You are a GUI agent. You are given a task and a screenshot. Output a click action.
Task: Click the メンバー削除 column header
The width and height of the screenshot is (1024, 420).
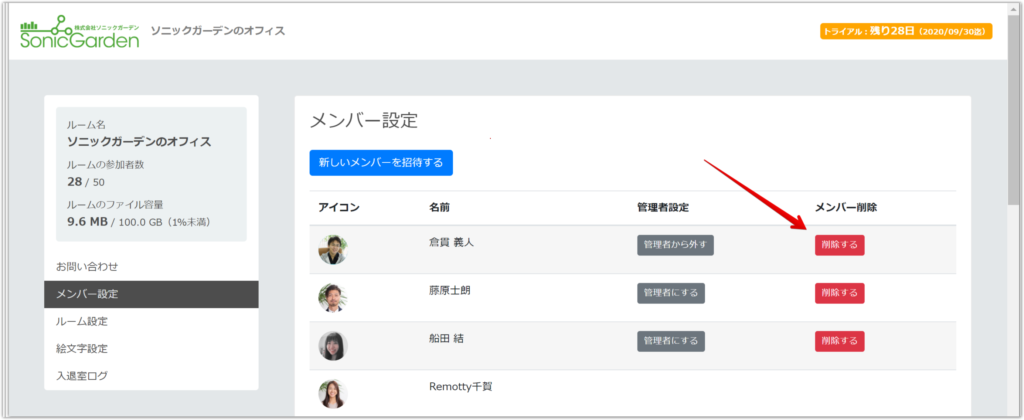tap(846, 208)
